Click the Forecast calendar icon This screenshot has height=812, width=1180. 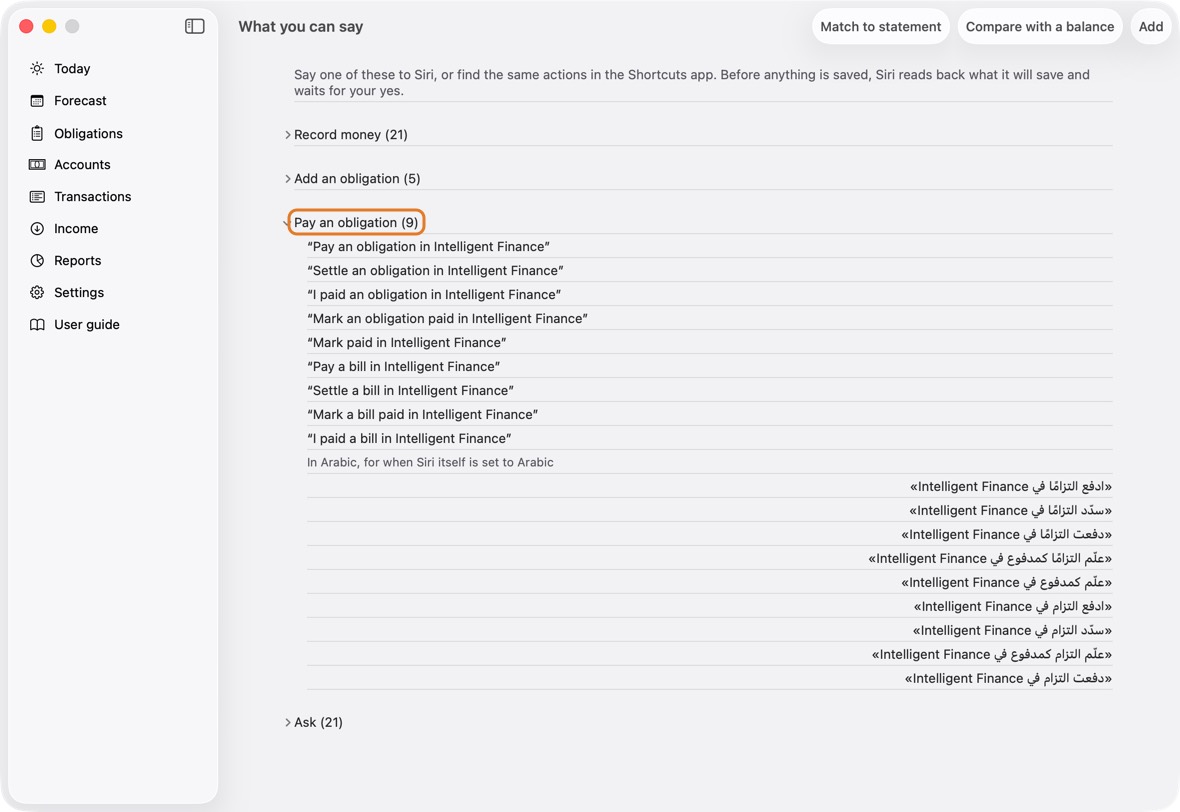click(x=37, y=101)
